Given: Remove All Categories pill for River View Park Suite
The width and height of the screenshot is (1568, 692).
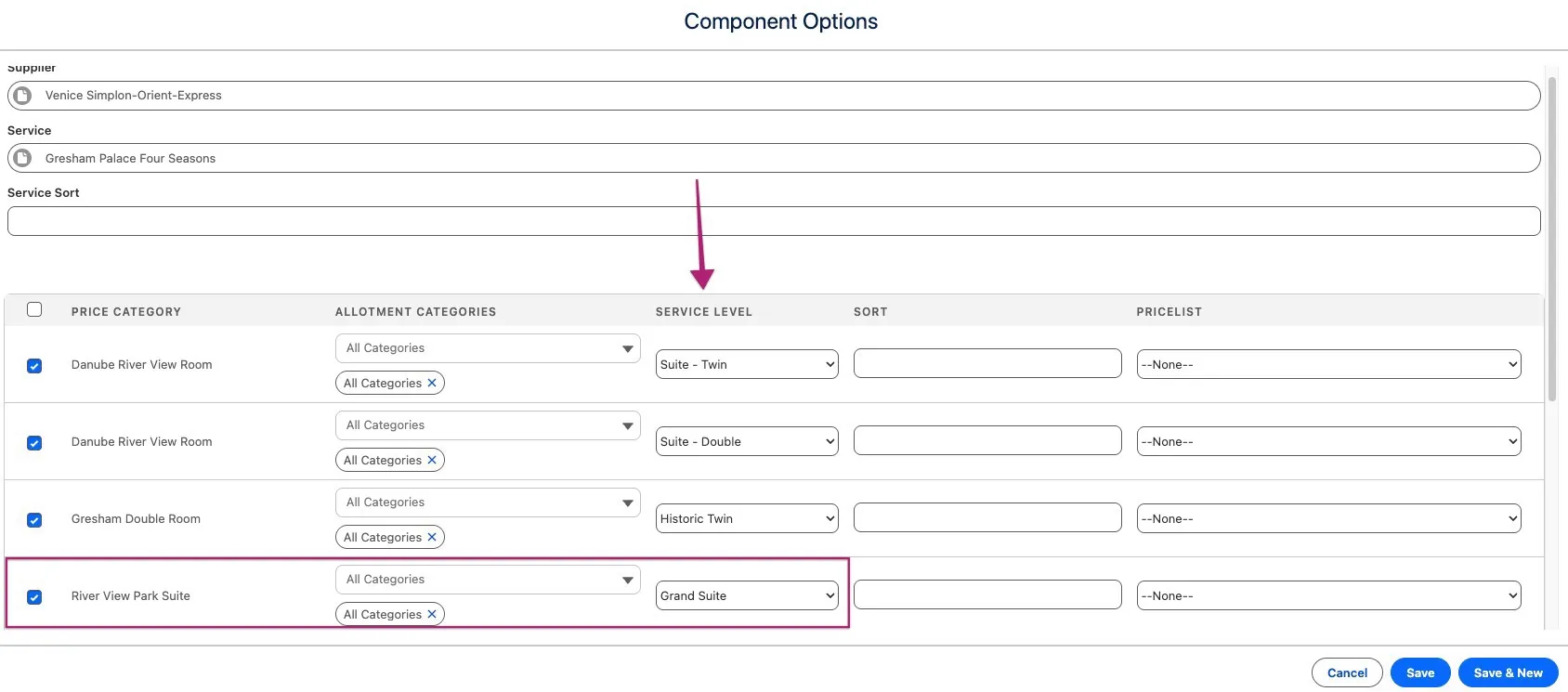Looking at the screenshot, I should click(432, 614).
